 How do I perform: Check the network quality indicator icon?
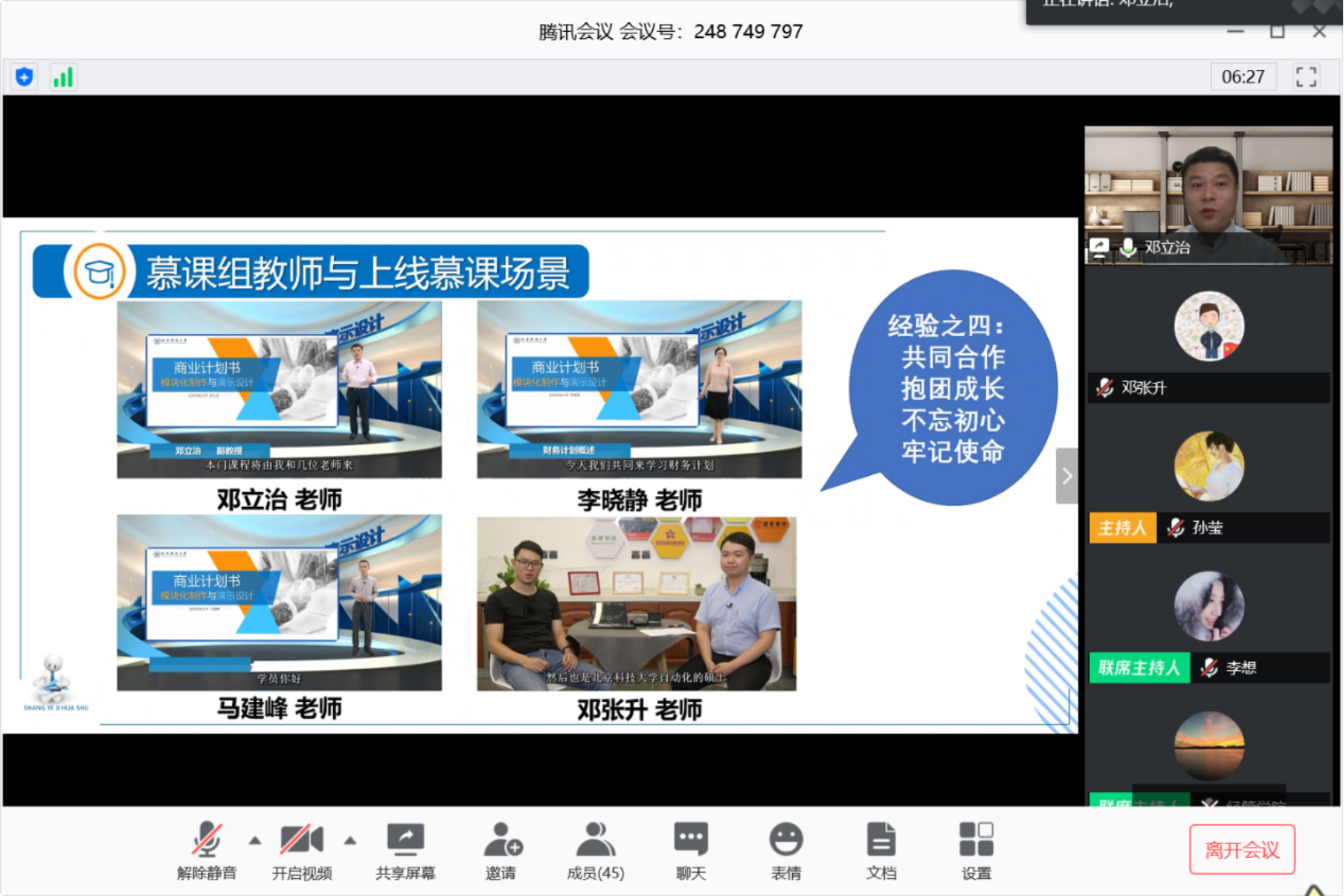click(63, 76)
